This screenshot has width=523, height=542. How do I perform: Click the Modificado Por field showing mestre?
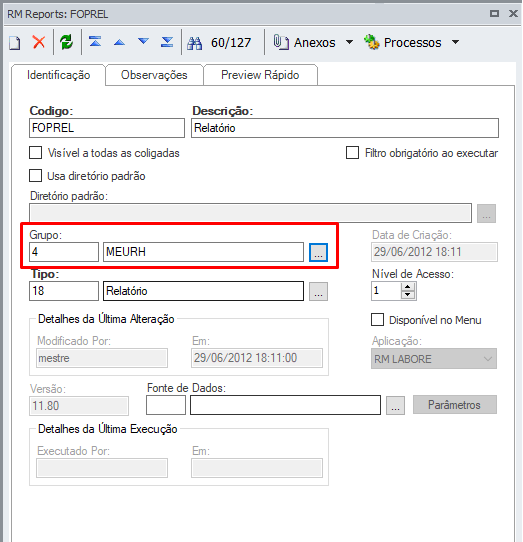(102, 358)
